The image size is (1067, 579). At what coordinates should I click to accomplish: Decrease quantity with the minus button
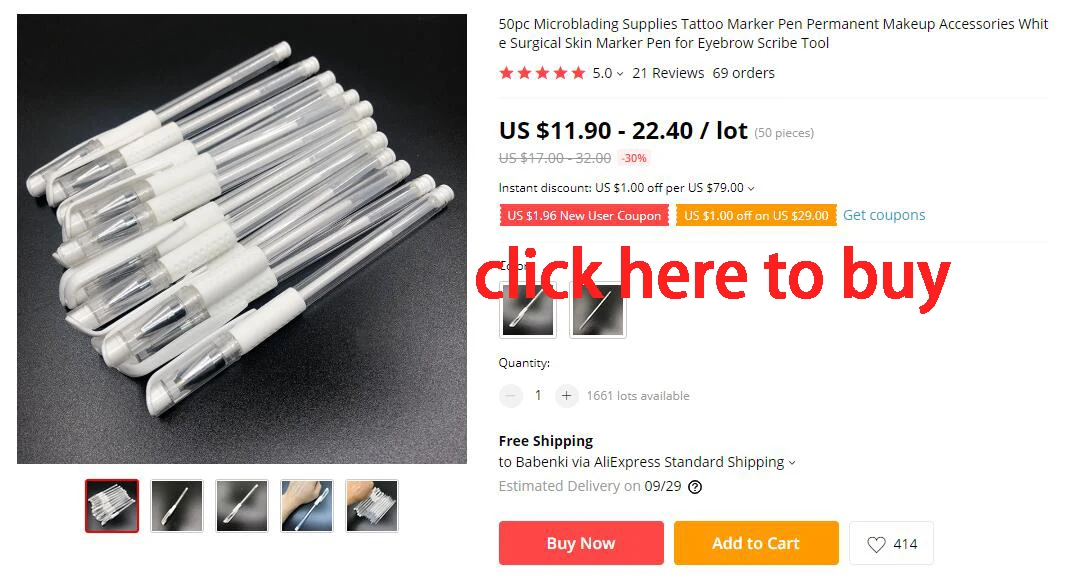[x=510, y=395]
